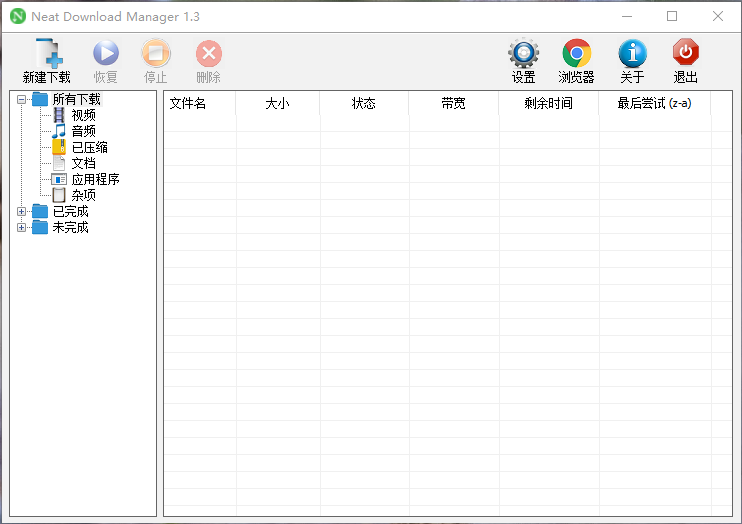Select the 音频 category label
This screenshot has height=524, width=742.
[x=84, y=131]
